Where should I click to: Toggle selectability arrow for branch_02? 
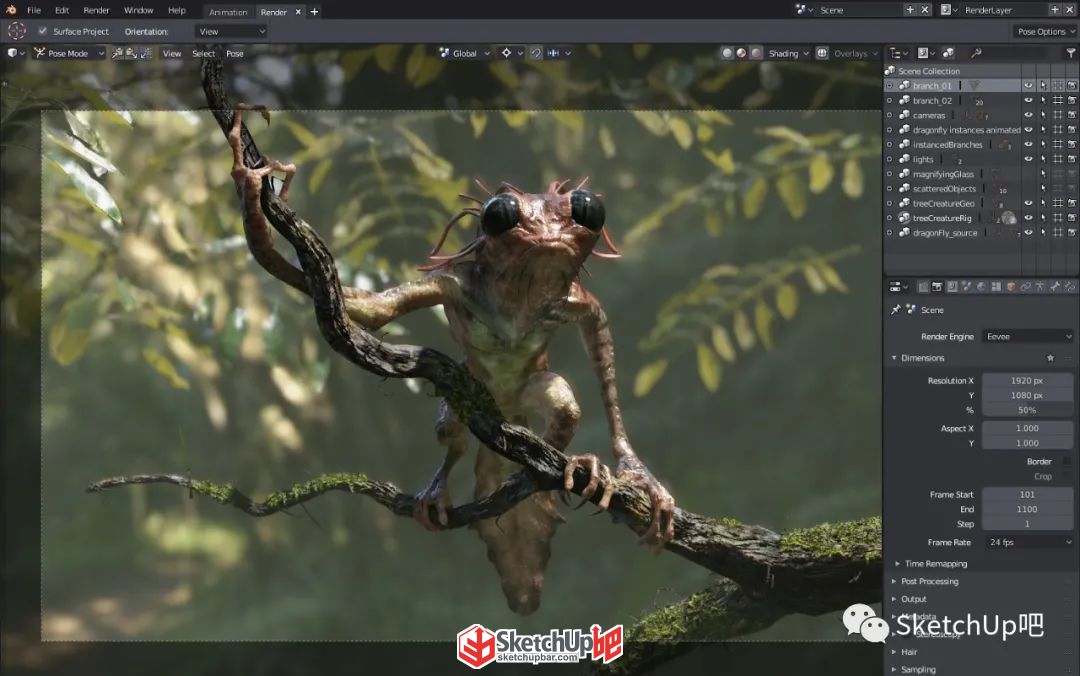coord(1043,101)
